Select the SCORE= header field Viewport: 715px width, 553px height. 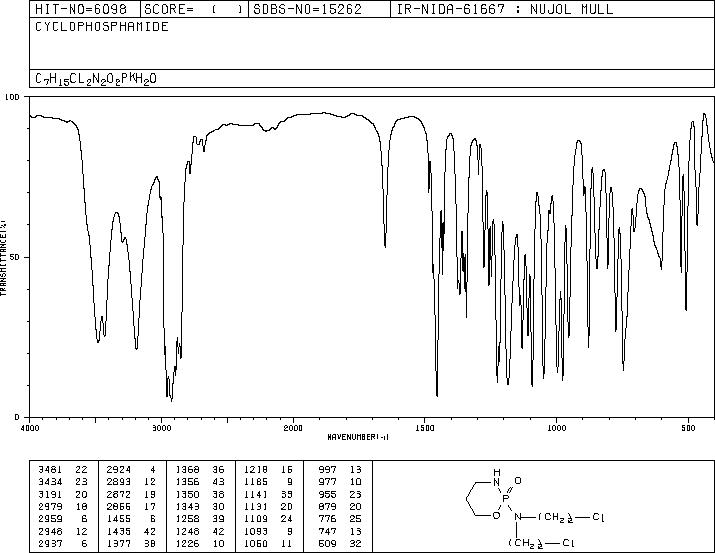195,9
